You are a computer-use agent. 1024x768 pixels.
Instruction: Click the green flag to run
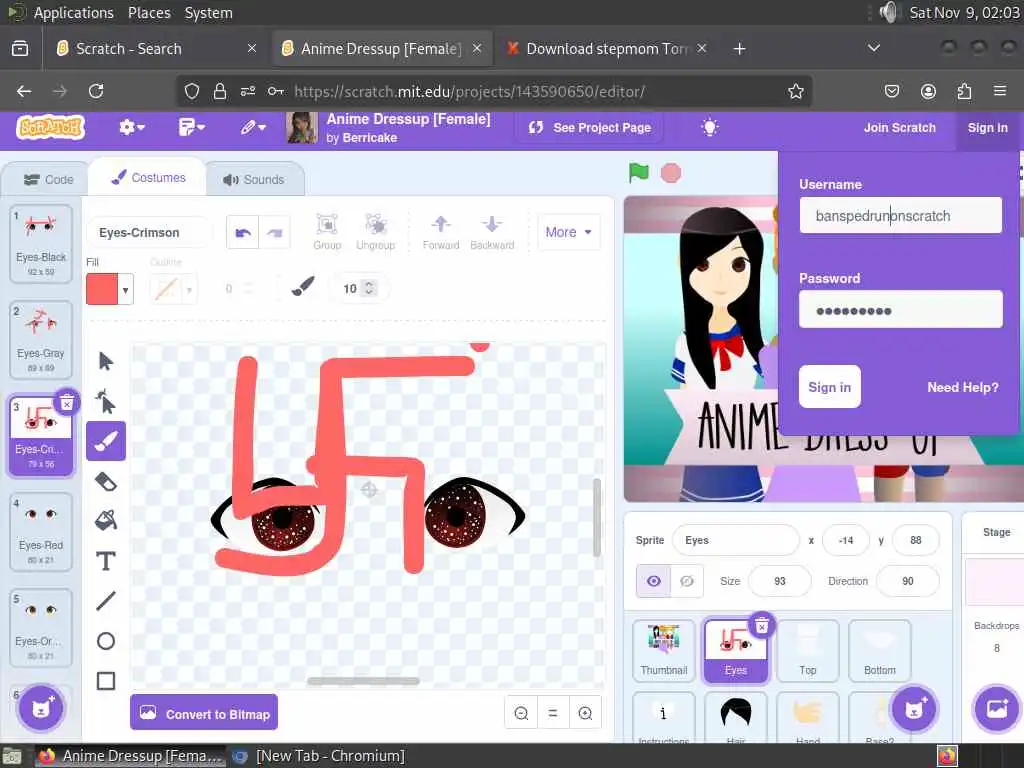click(639, 173)
